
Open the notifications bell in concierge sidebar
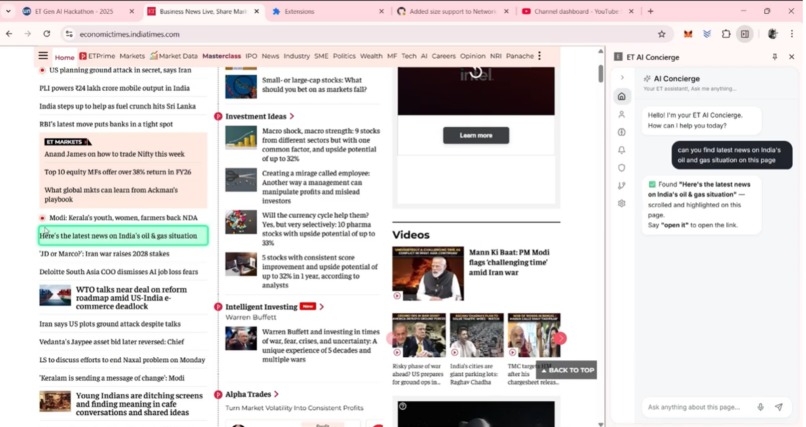[x=621, y=150]
